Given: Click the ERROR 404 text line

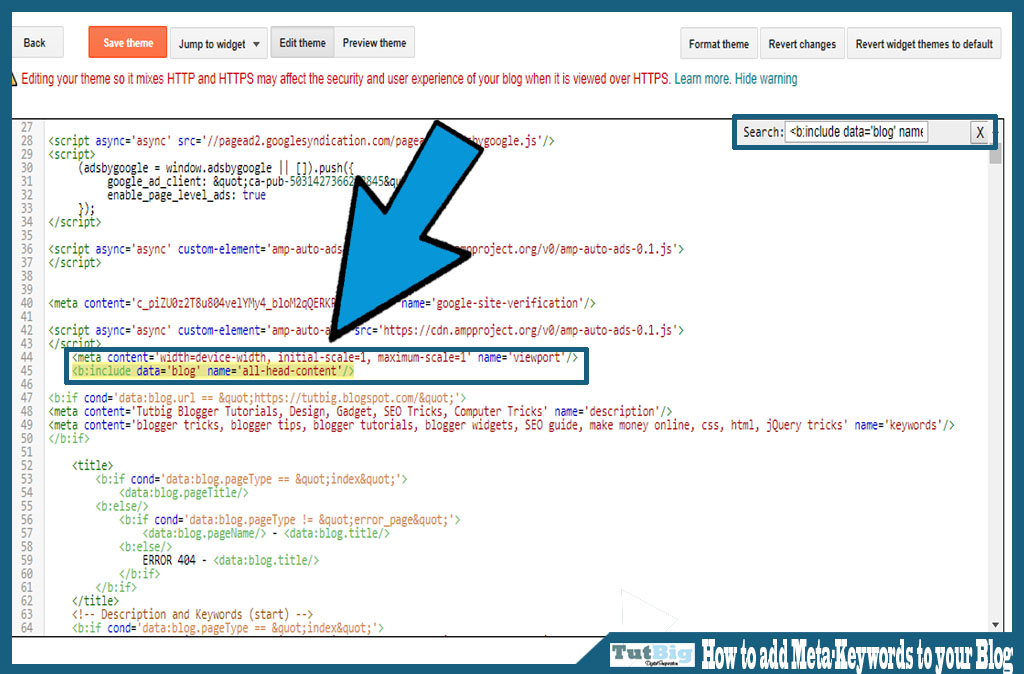Looking at the screenshot, I should [231, 560].
